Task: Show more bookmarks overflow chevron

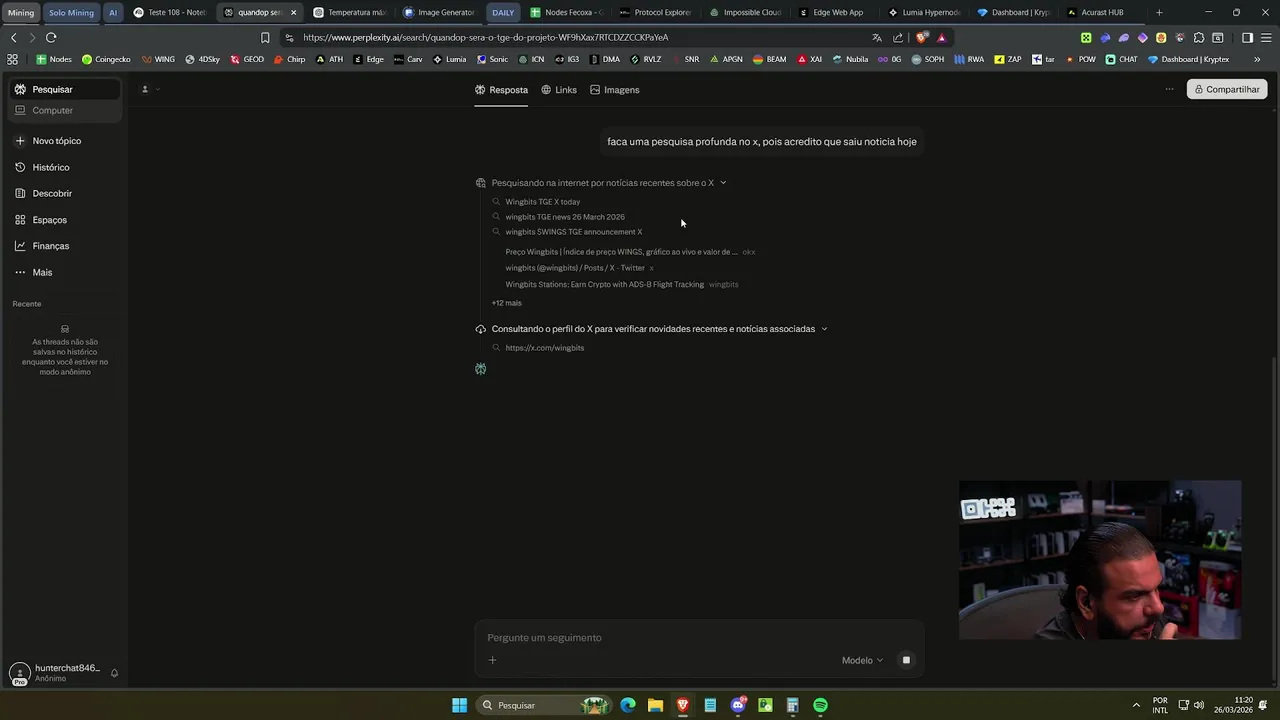Action: [x=1257, y=59]
